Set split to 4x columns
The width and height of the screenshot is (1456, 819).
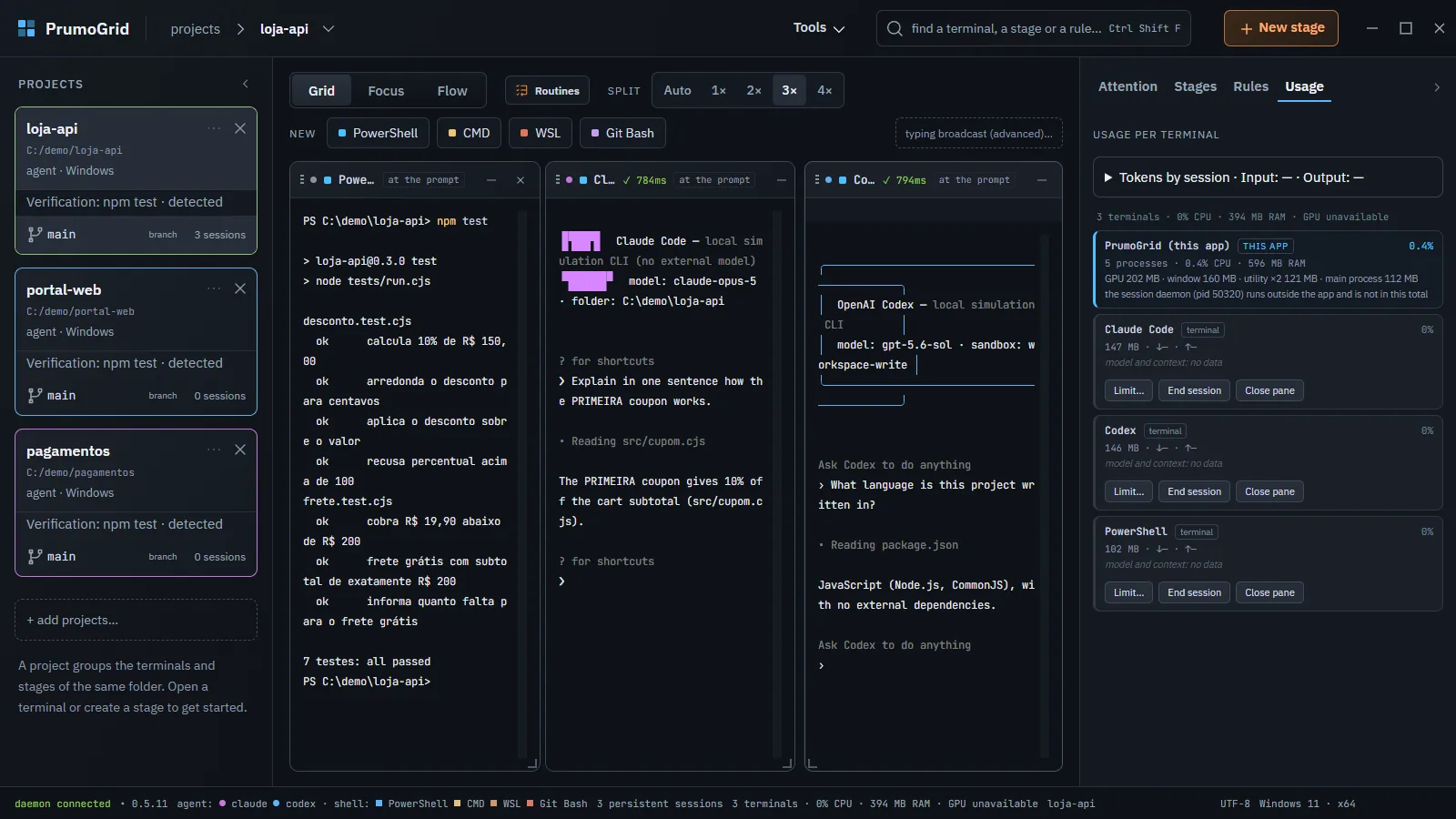tap(824, 91)
